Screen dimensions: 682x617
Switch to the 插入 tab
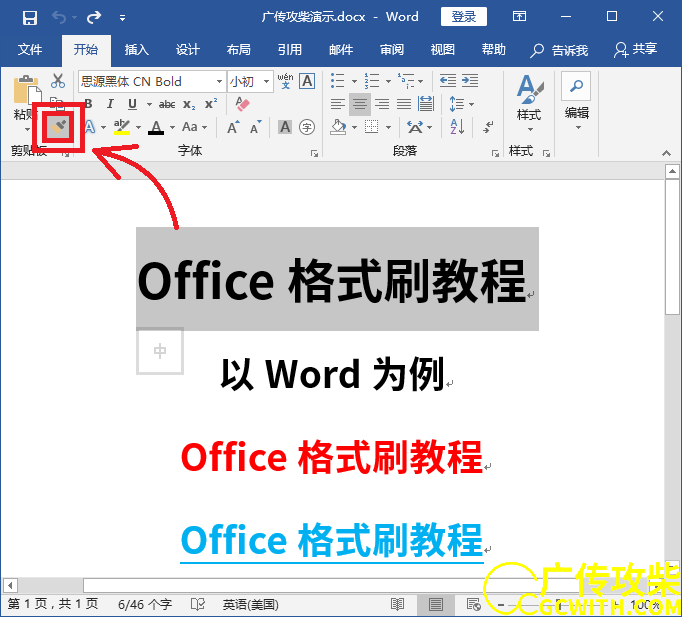136,50
